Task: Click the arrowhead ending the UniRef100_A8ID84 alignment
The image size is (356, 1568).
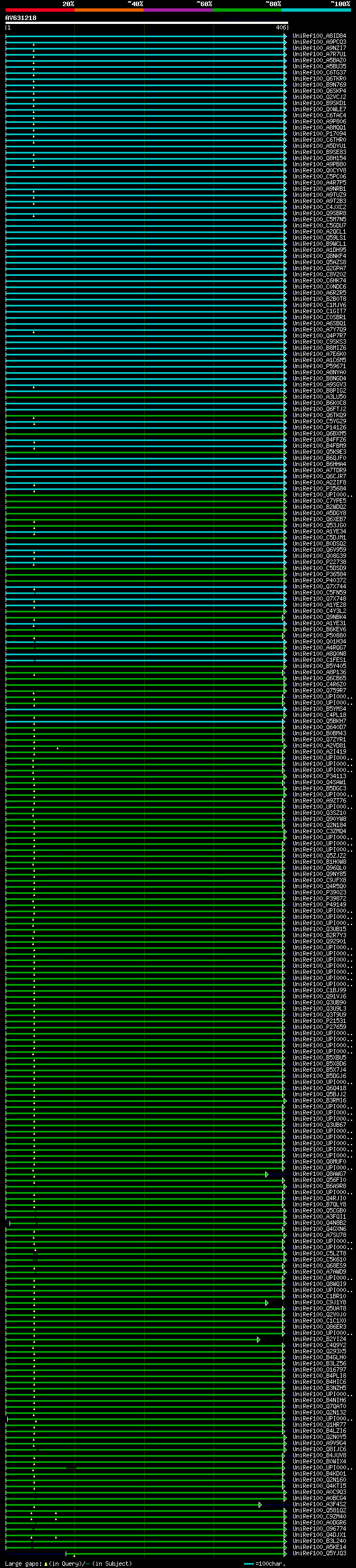Action: [x=285, y=36]
